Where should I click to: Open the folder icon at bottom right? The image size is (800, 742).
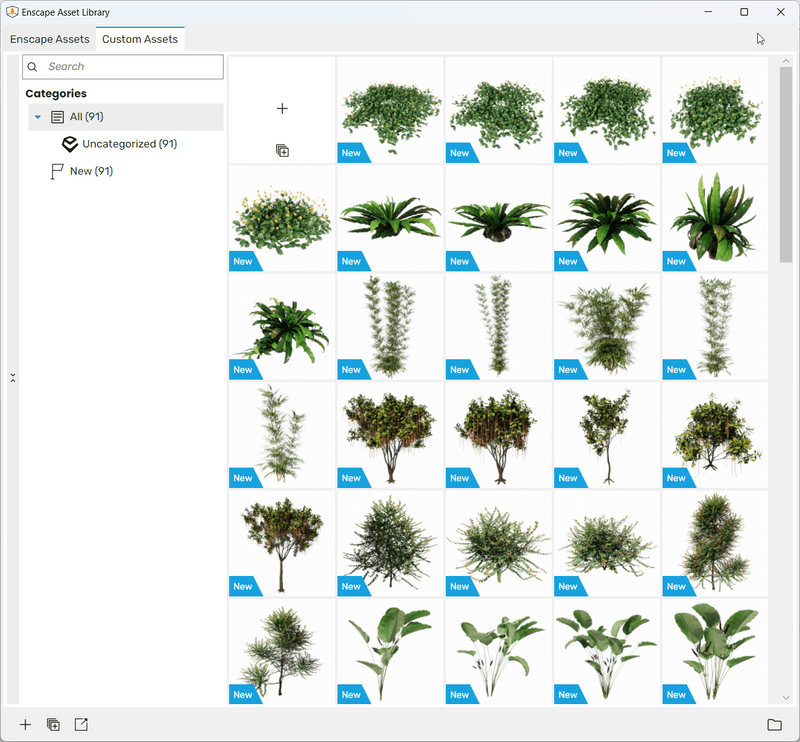[x=774, y=725]
